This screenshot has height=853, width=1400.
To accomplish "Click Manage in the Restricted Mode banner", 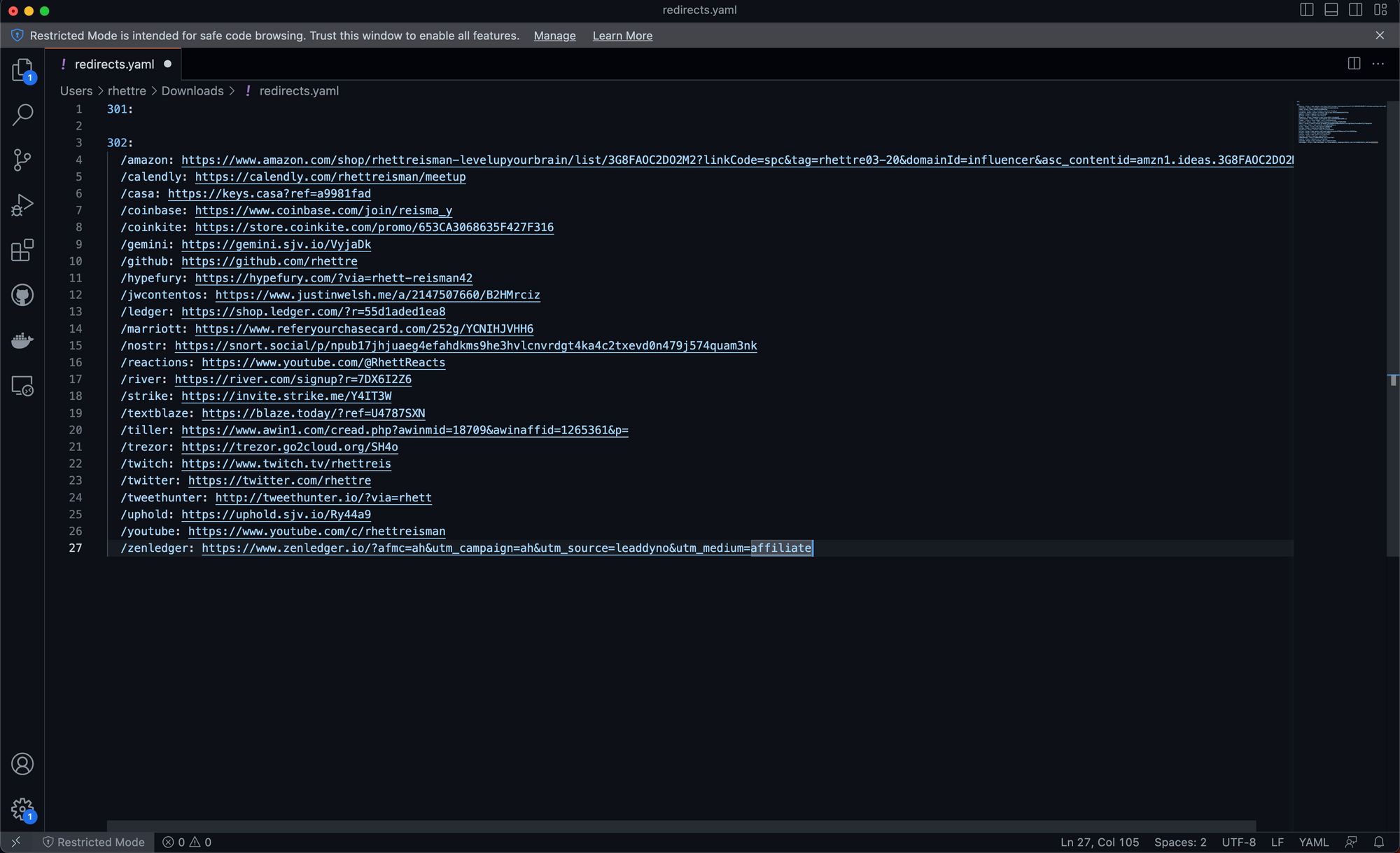I will click(x=554, y=36).
